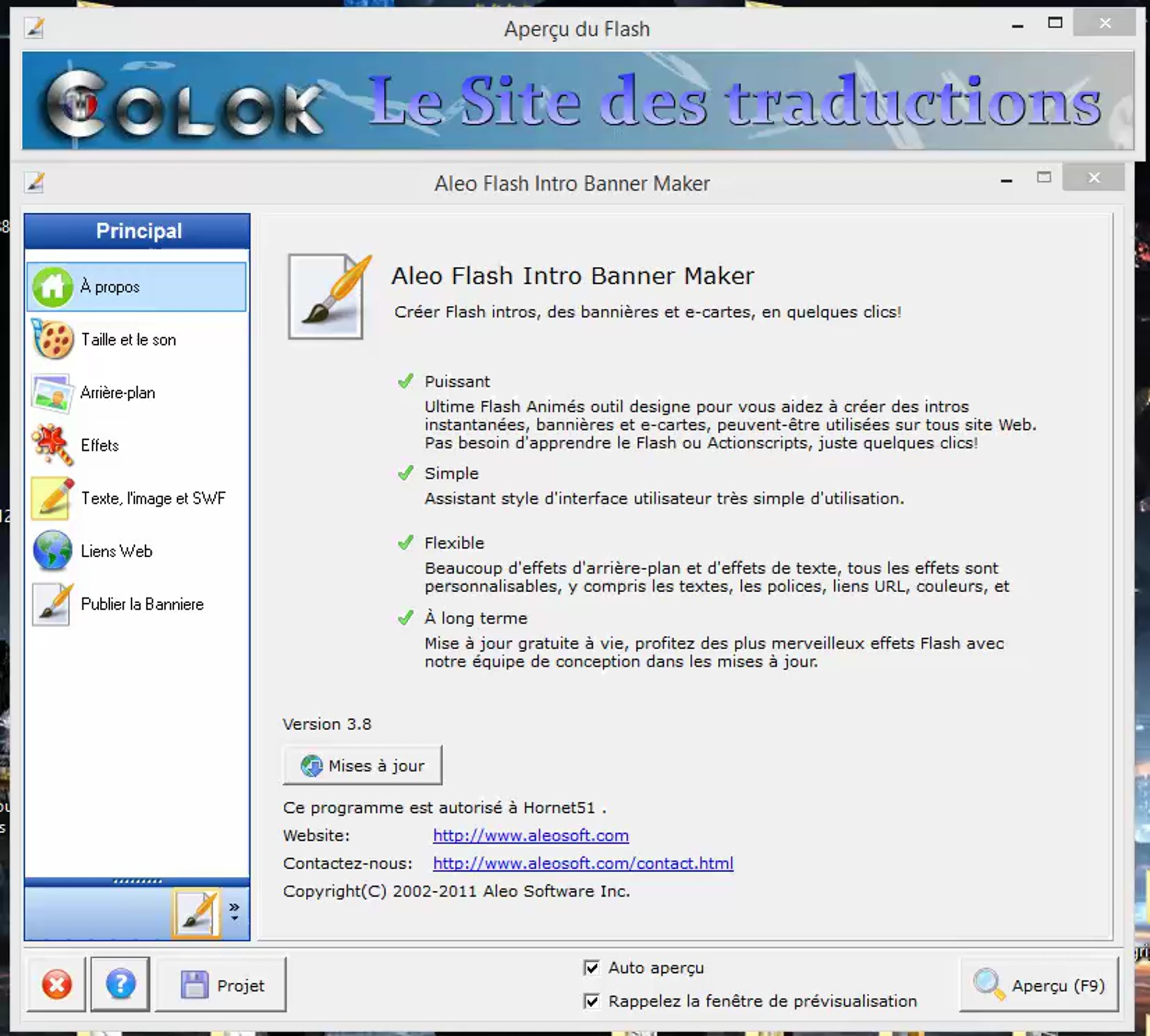Choose the Effets star wand icon
The image size is (1150, 1036).
pos(52,445)
